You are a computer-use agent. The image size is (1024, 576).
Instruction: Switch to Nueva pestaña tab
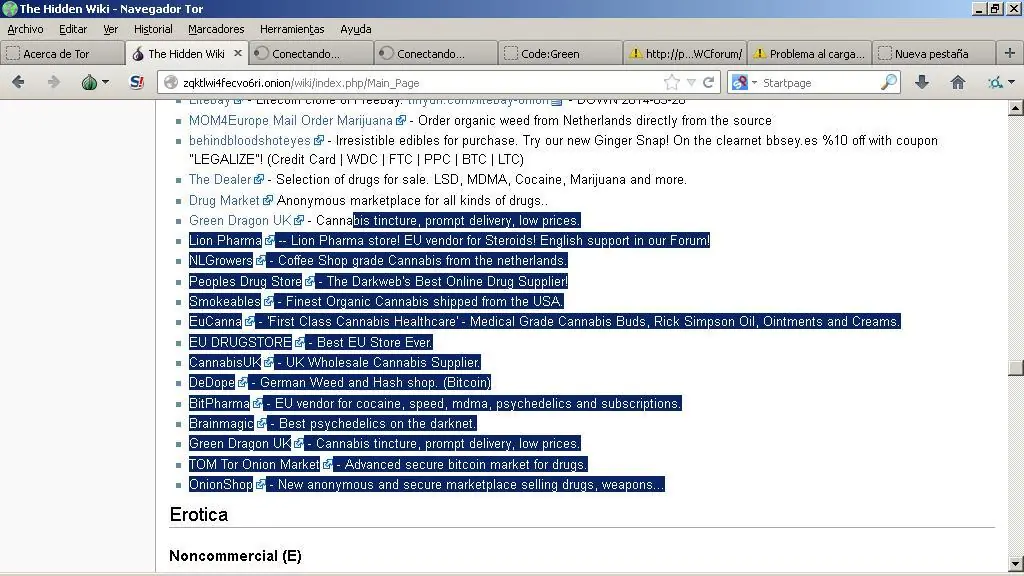point(934,54)
